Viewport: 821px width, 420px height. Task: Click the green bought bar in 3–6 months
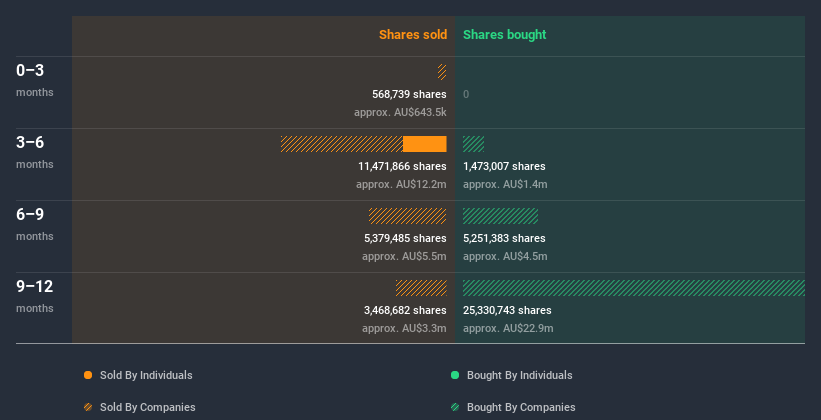473,144
